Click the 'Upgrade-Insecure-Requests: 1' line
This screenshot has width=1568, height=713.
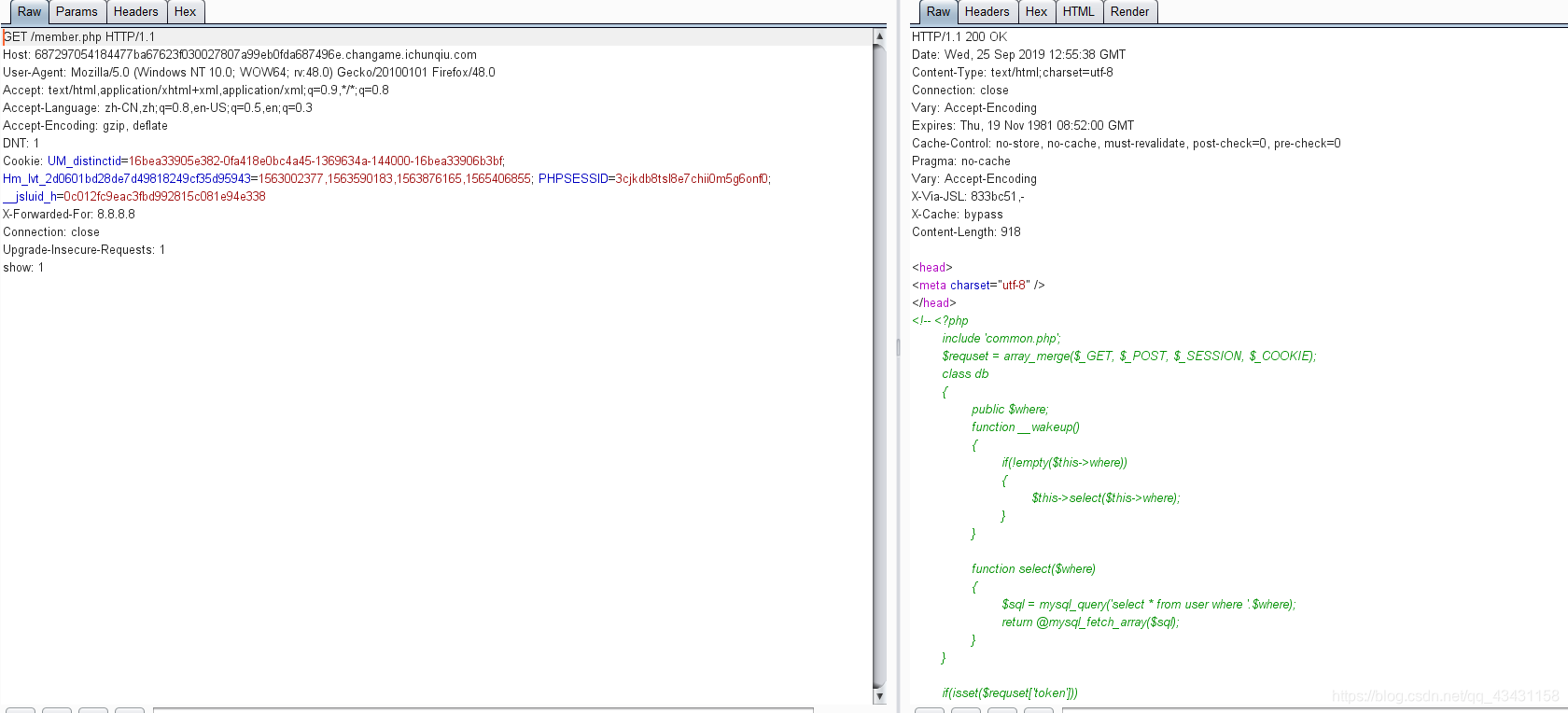coord(84,250)
